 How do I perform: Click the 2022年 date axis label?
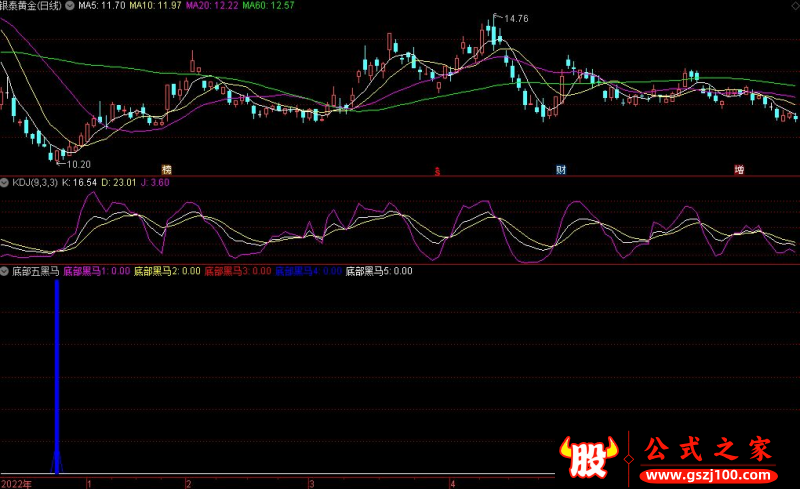tap(17, 482)
